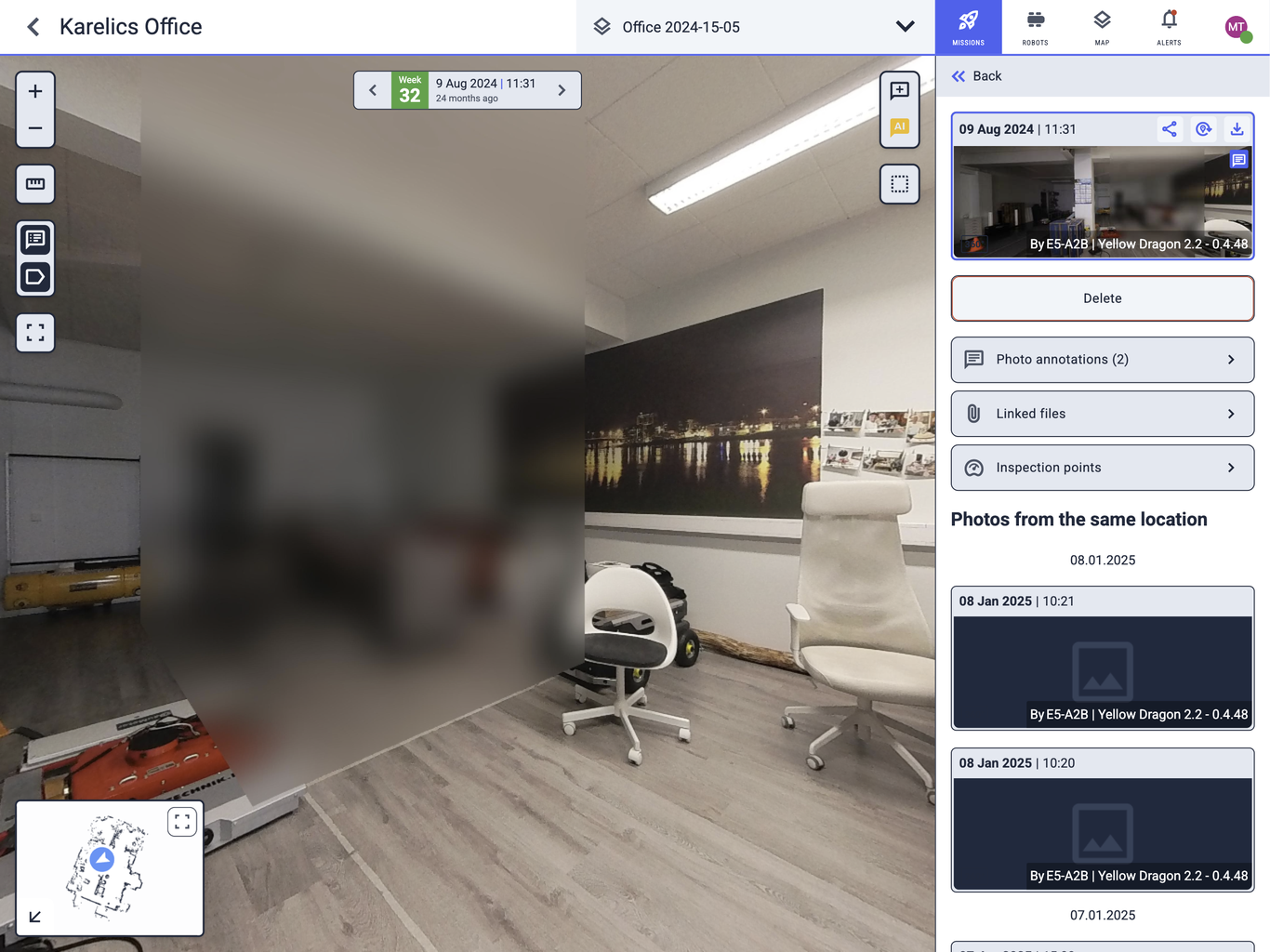Add a new photo annotation

(x=899, y=90)
